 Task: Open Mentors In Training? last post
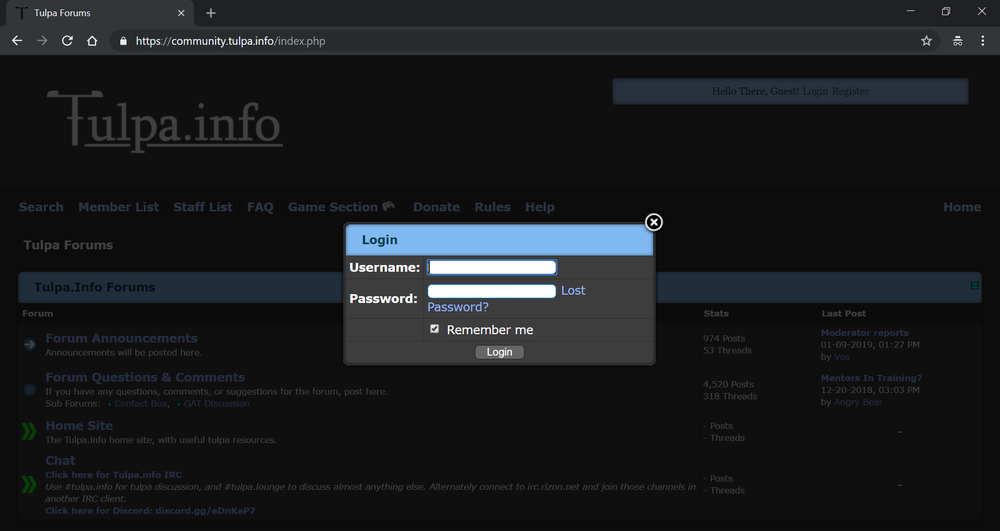click(871, 378)
